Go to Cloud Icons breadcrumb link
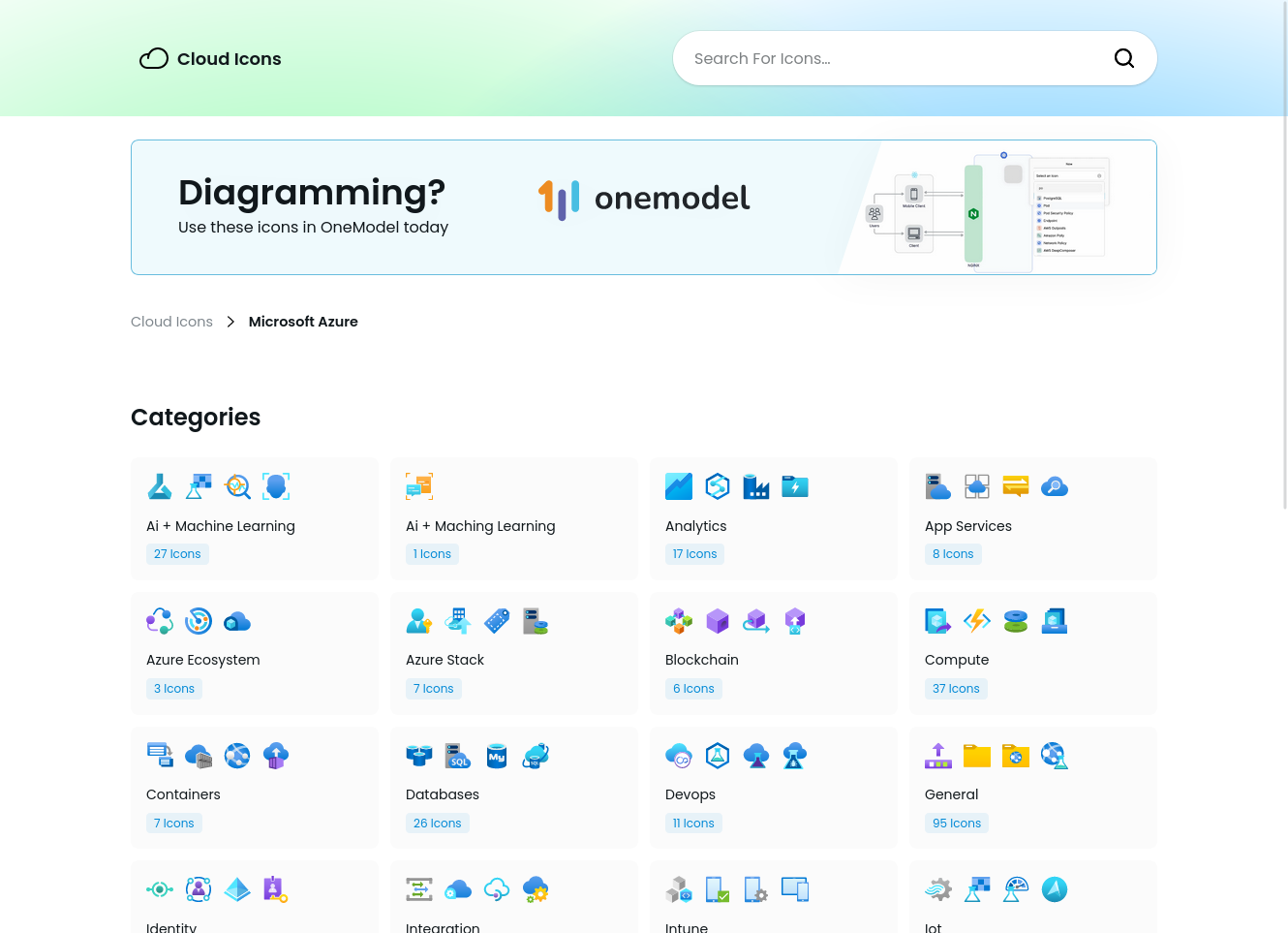Image resolution: width=1288 pixels, height=933 pixels. point(171,322)
